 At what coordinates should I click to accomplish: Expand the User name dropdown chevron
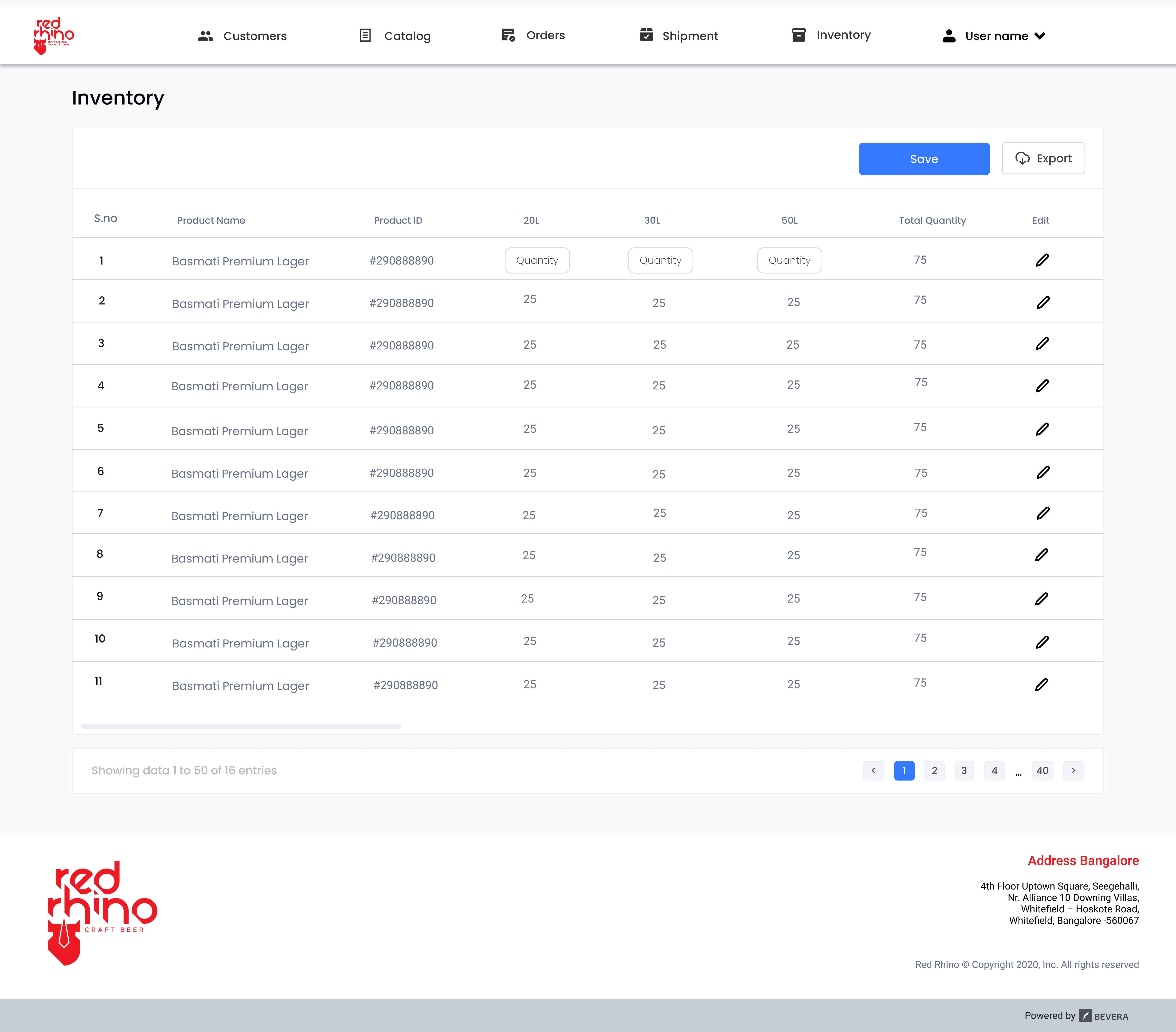click(1040, 36)
